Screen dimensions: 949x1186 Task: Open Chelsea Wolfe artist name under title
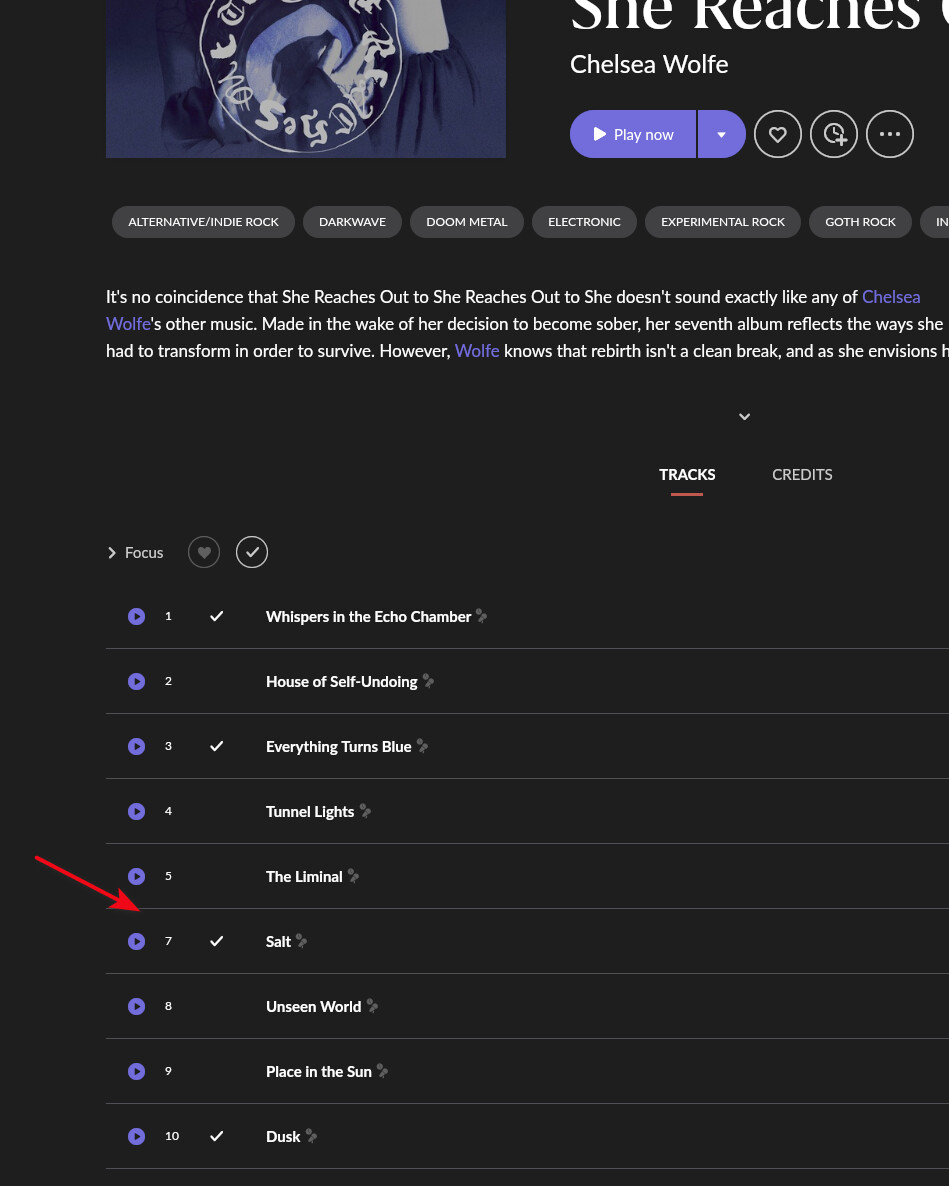click(x=649, y=64)
